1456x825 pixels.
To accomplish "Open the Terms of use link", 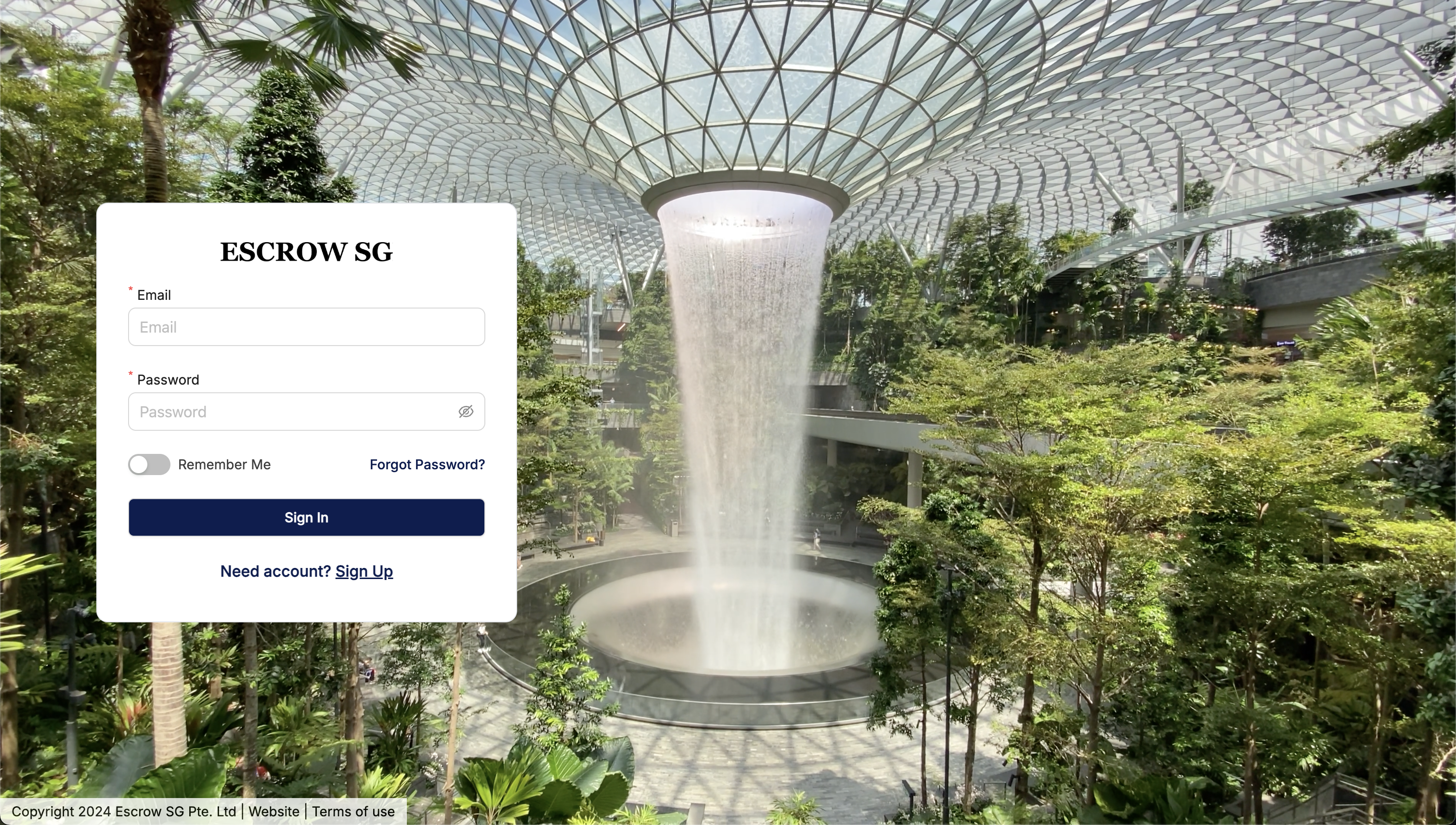I will pos(354,812).
